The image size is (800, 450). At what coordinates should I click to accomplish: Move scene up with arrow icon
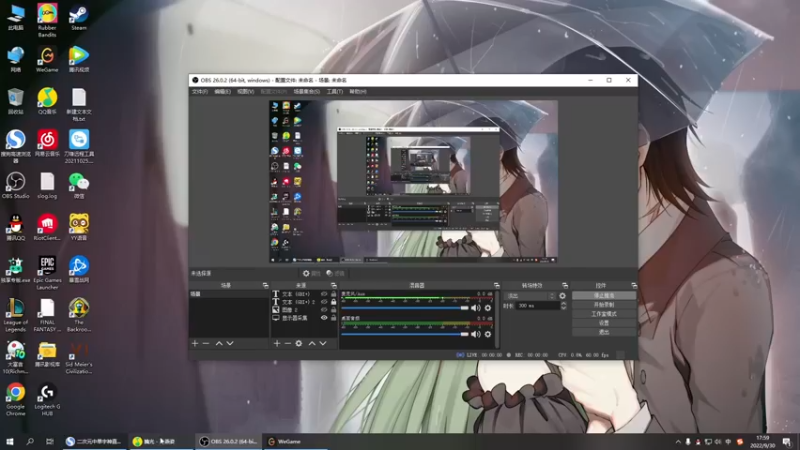219,343
